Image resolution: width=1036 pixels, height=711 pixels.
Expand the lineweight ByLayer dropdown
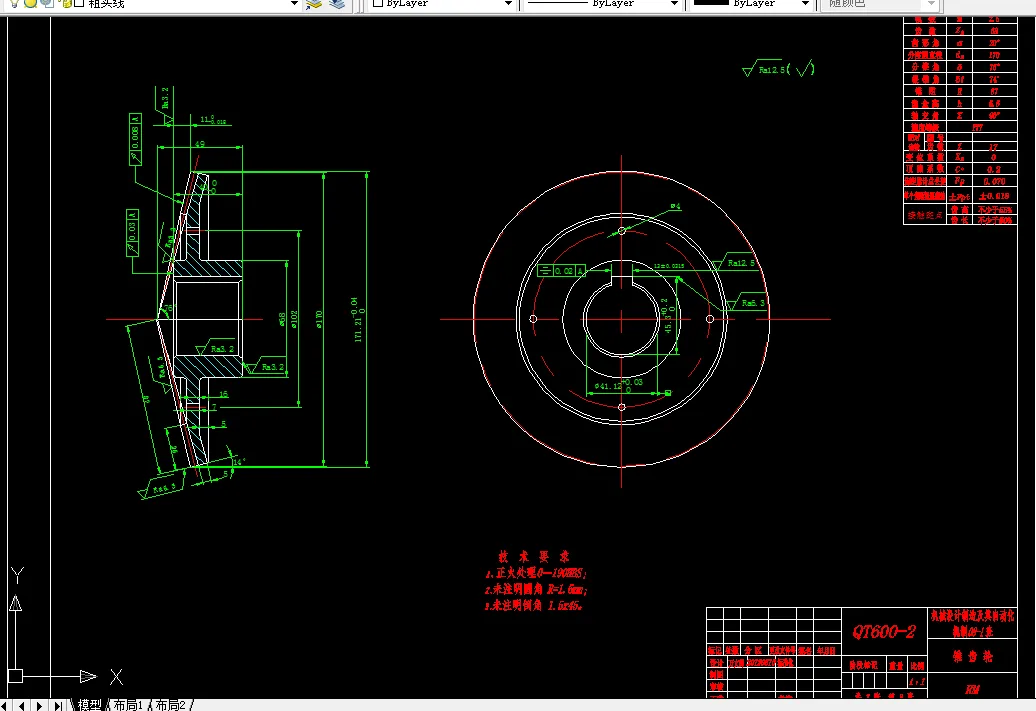(x=805, y=4)
